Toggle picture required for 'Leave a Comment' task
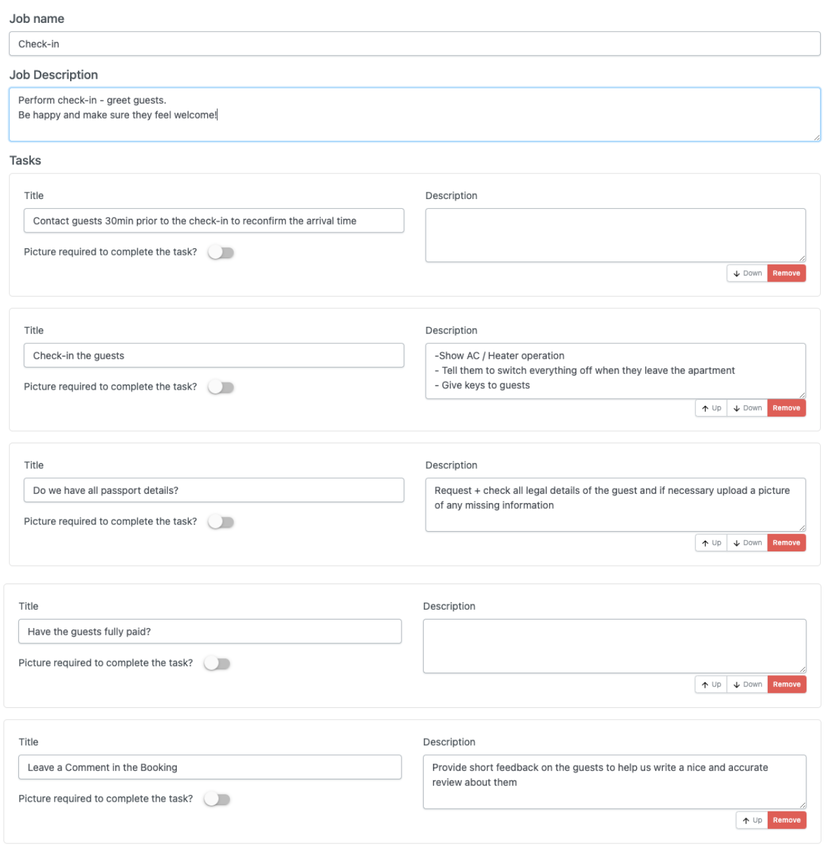Image resolution: width=828 pixels, height=854 pixels. [217, 799]
